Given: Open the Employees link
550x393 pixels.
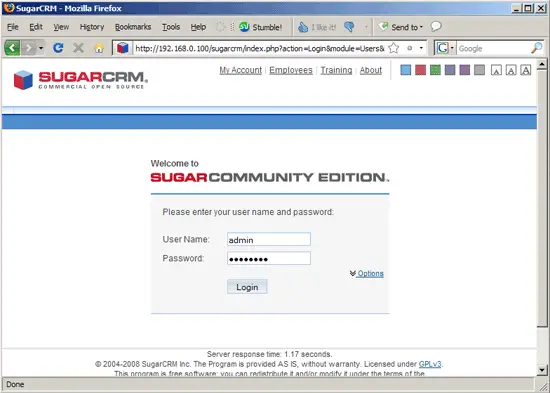Looking at the screenshot, I should [x=291, y=70].
